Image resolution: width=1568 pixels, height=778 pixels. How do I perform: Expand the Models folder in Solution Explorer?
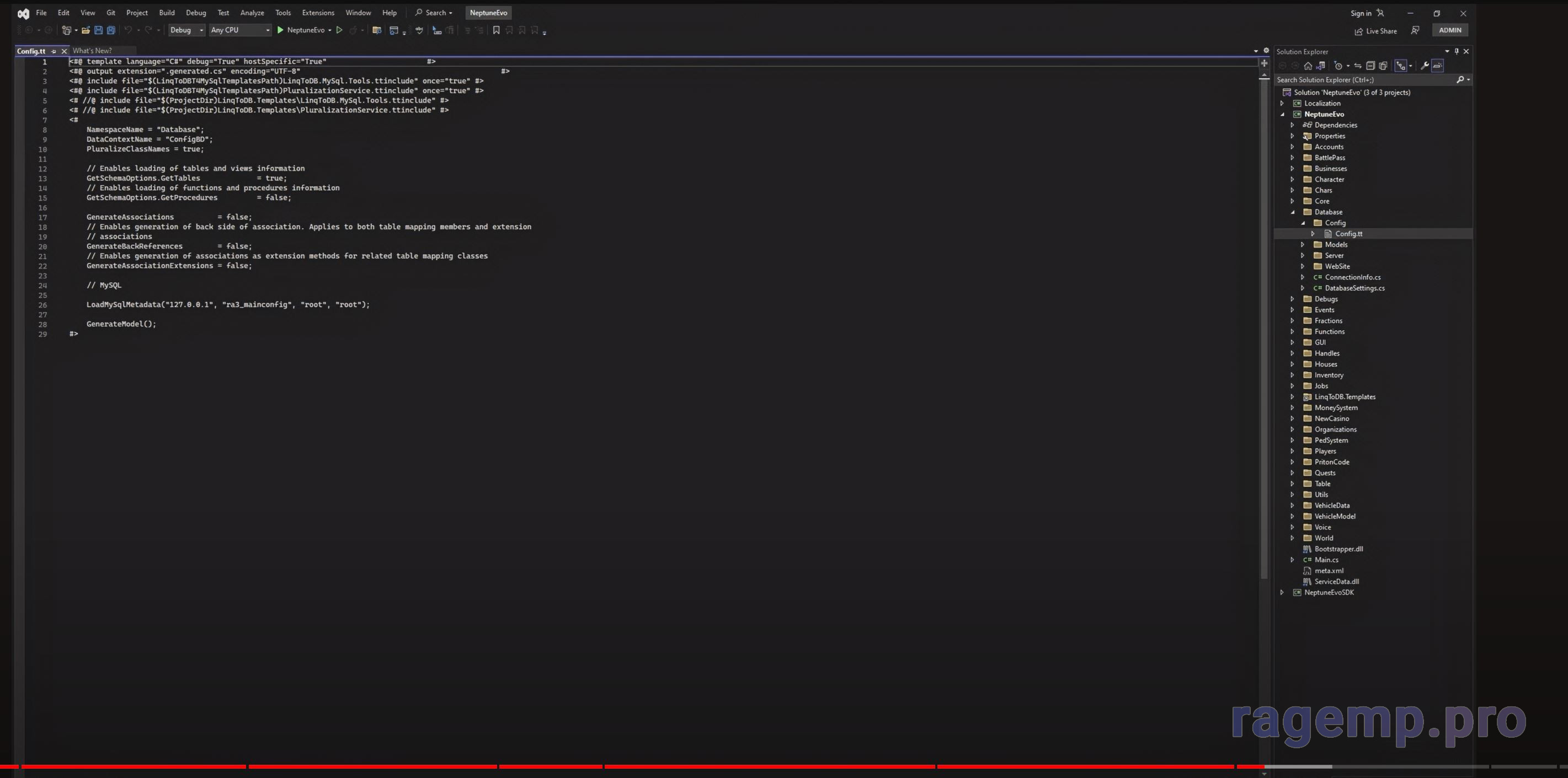(1303, 244)
